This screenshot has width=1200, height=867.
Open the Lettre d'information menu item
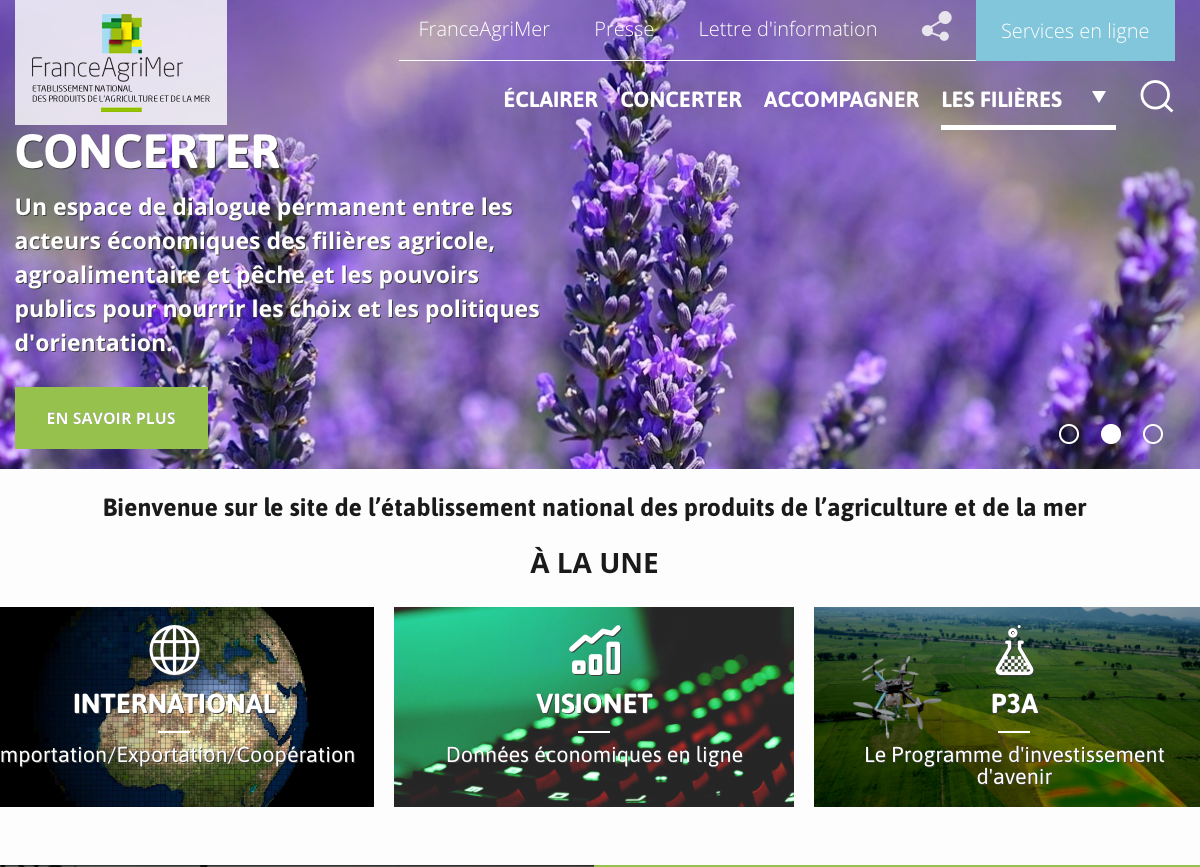coord(788,29)
